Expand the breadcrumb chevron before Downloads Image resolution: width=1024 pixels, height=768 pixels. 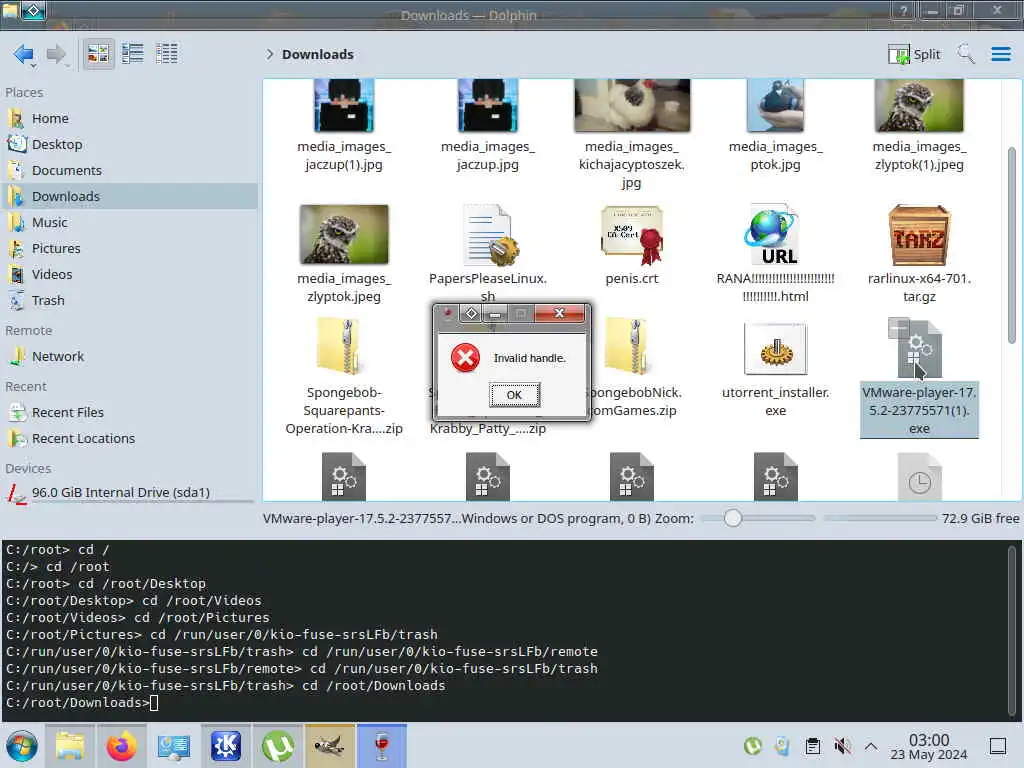pyautogui.click(x=269, y=54)
